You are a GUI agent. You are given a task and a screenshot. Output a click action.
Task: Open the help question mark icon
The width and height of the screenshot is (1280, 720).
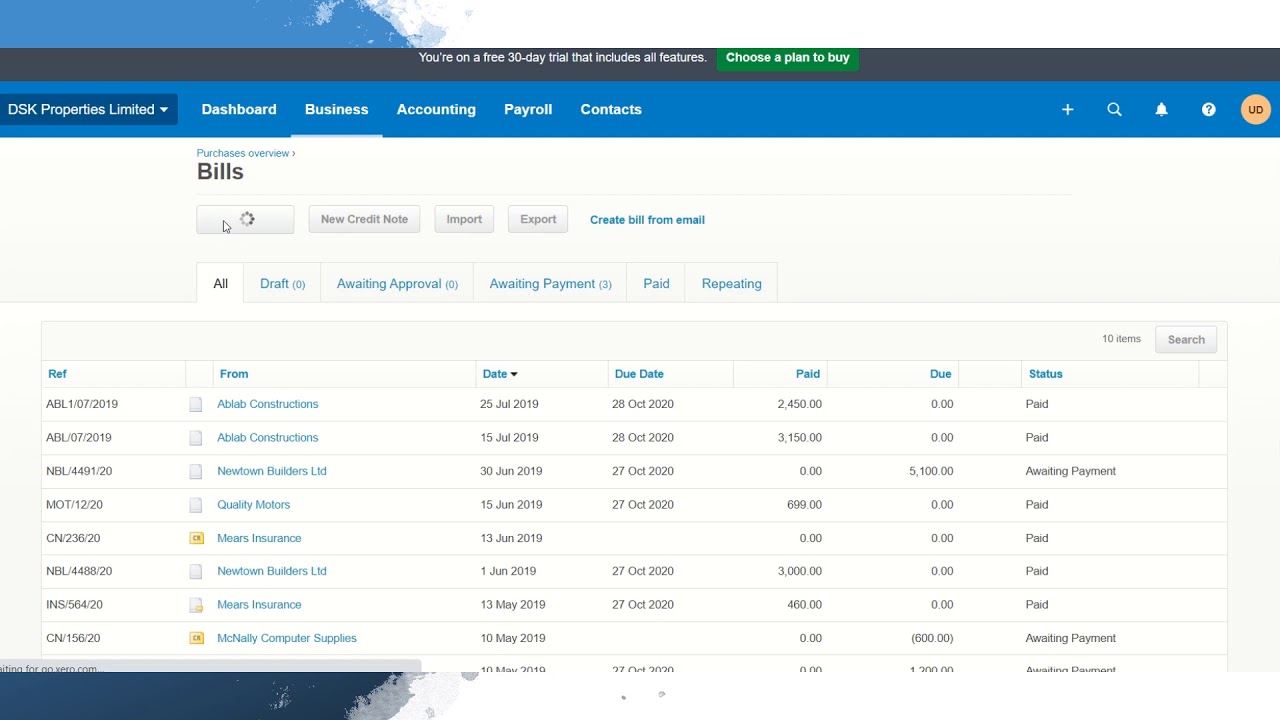tap(1208, 110)
